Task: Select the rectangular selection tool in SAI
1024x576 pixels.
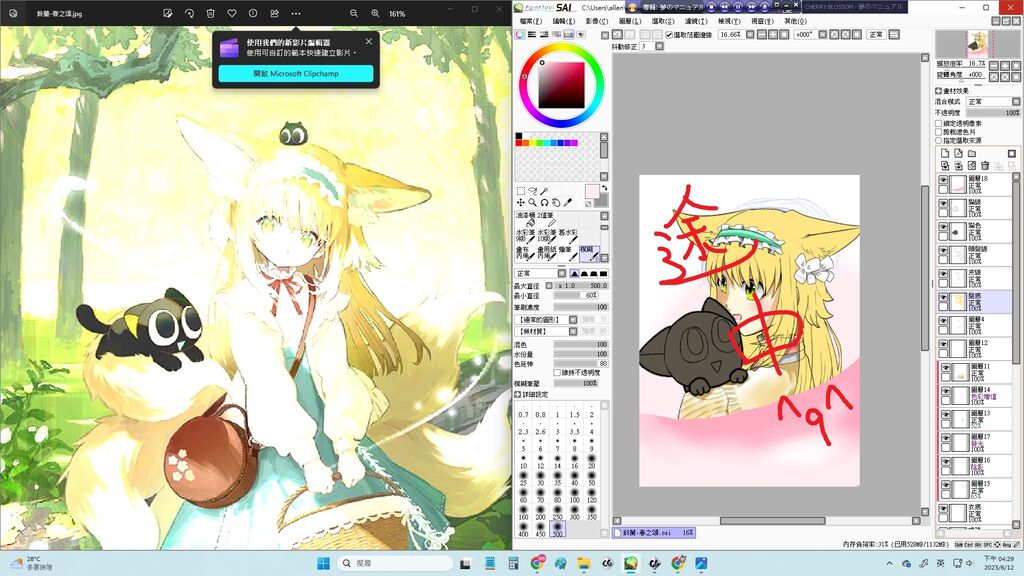Action: pyautogui.click(x=520, y=191)
